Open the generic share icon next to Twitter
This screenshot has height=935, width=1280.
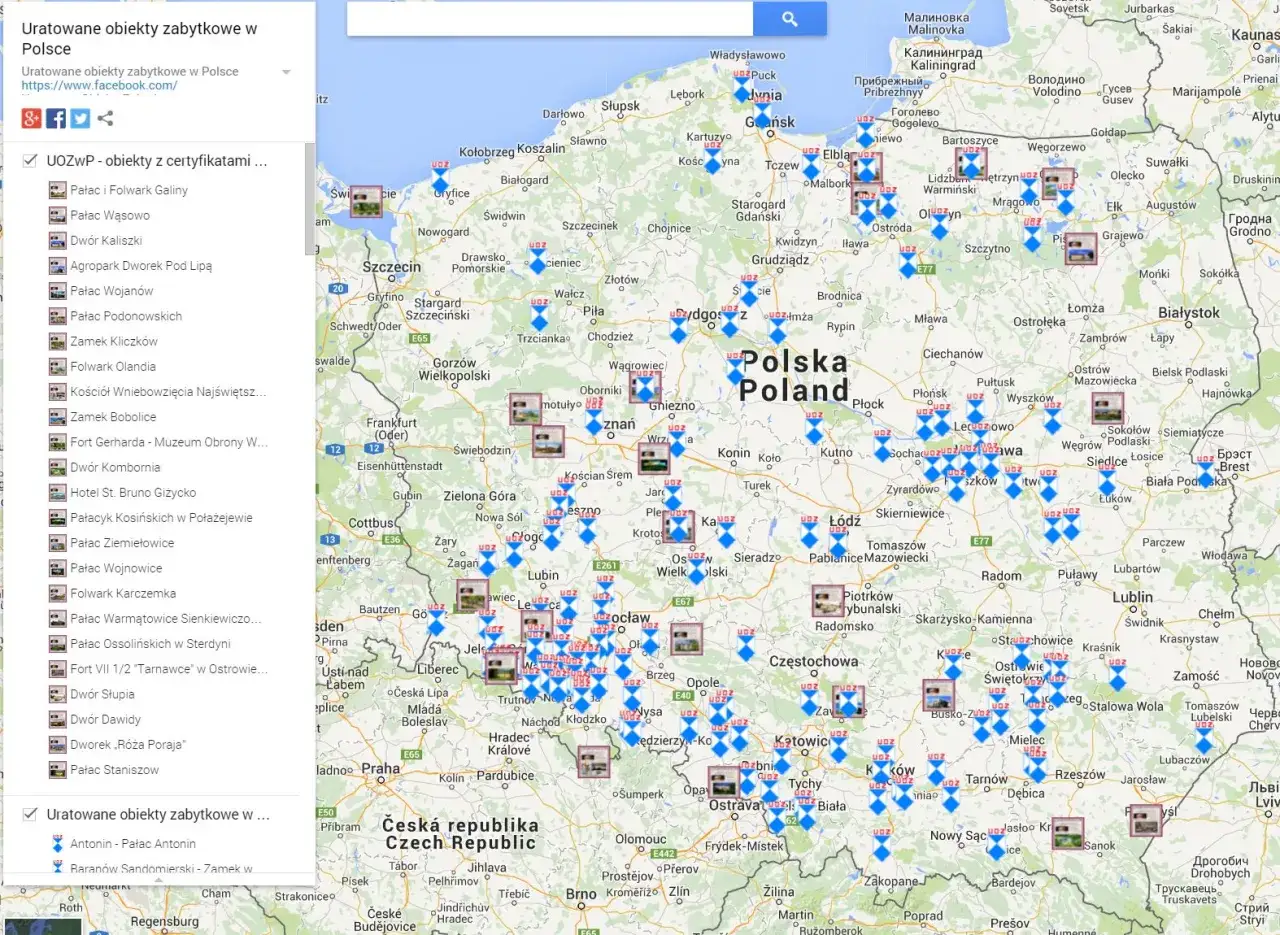click(x=104, y=118)
